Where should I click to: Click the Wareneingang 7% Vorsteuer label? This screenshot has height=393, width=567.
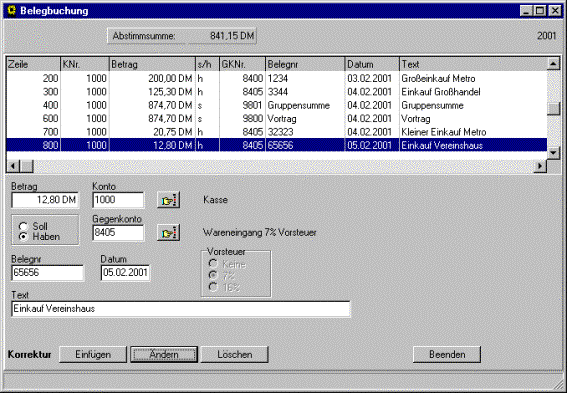(260, 232)
